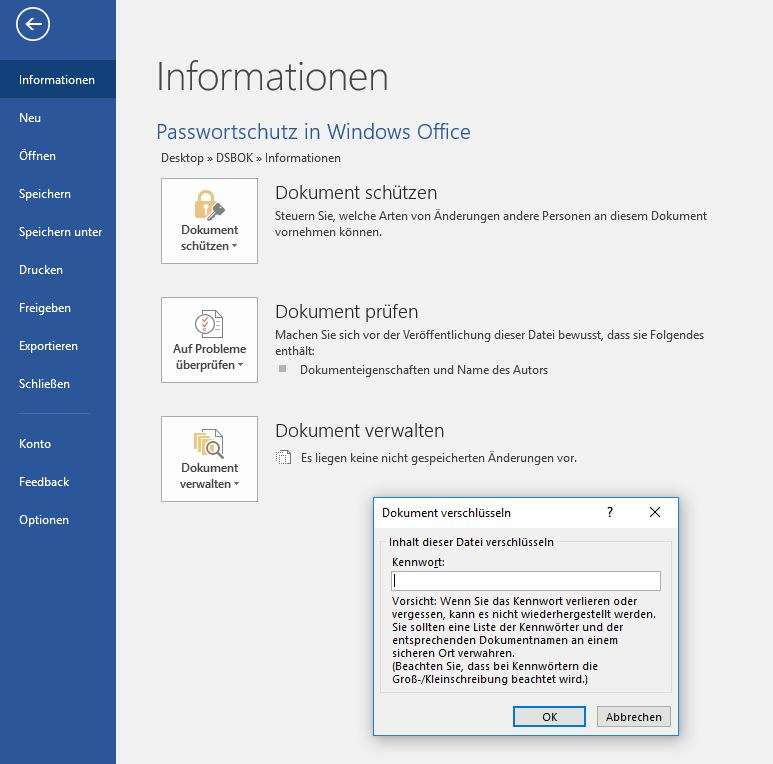Close the Dokument verschlüsseln dialog
The image size is (773, 764).
(x=655, y=512)
